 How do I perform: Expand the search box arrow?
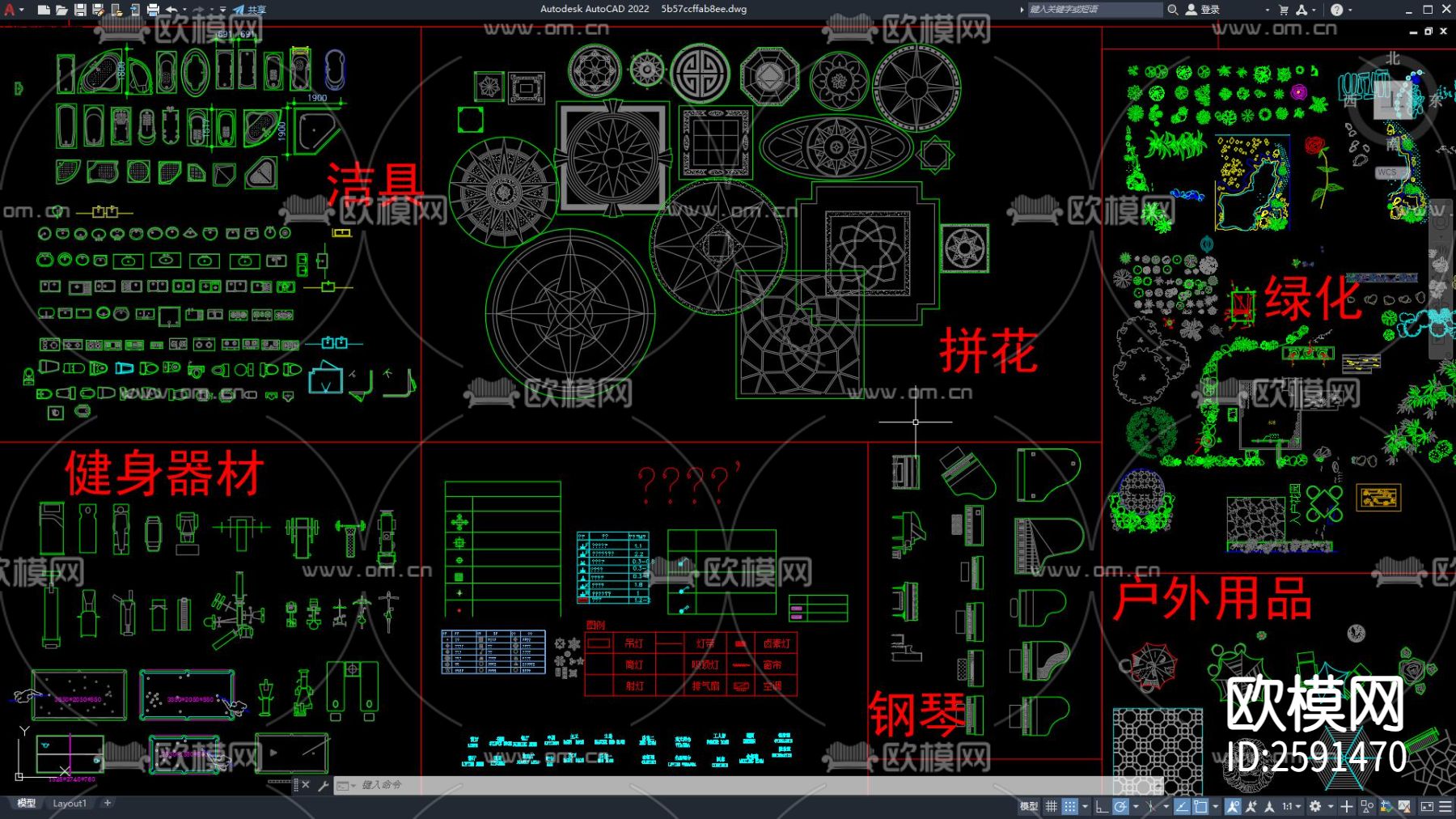[x=1022, y=10]
